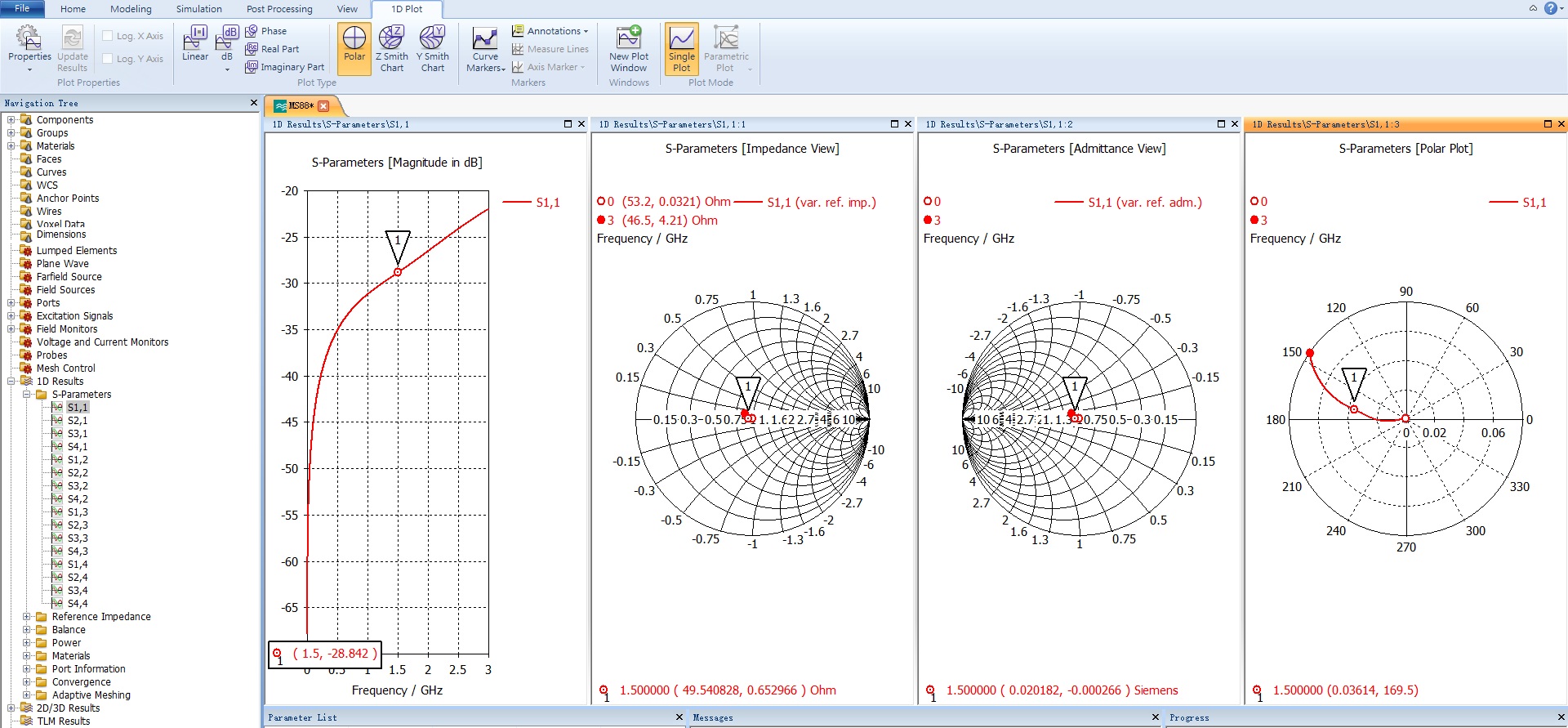Select S3,3 in the results tree
Screen dimensions: 1568x728
click(x=78, y=538)
